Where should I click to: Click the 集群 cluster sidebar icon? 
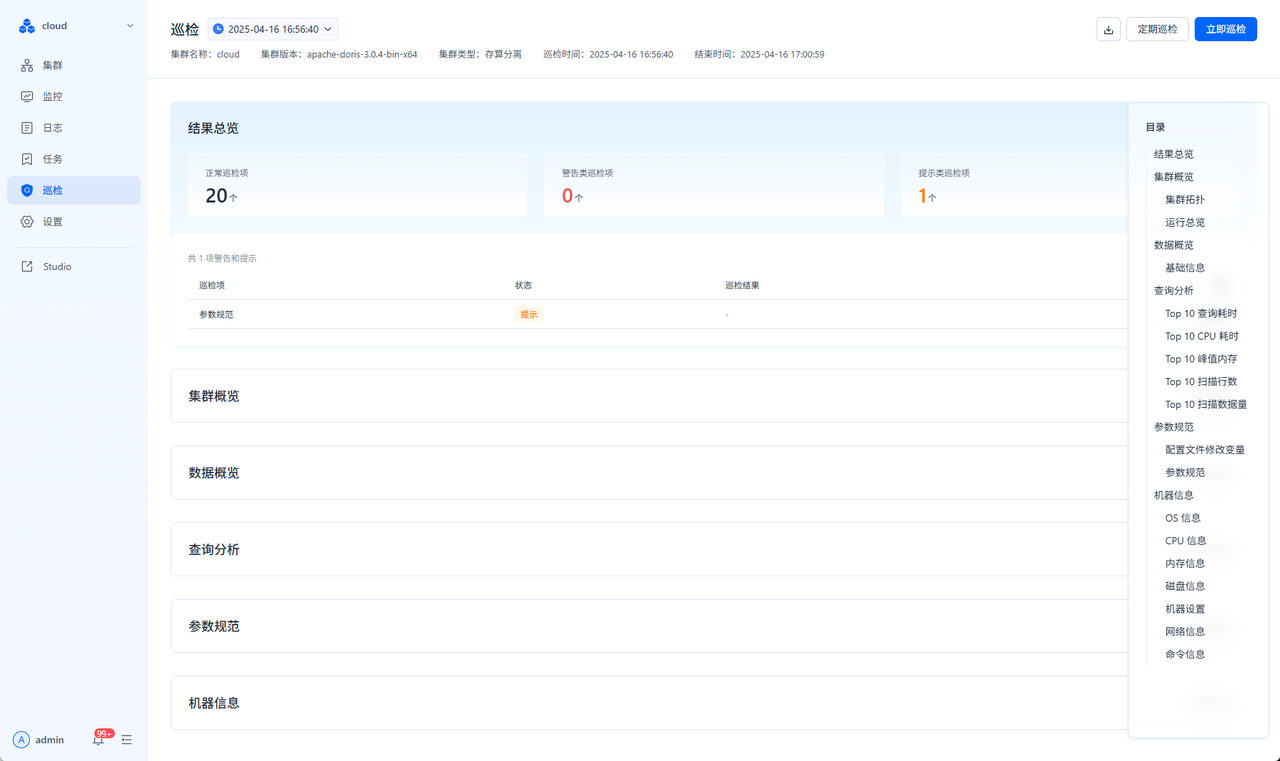[27, 65]
